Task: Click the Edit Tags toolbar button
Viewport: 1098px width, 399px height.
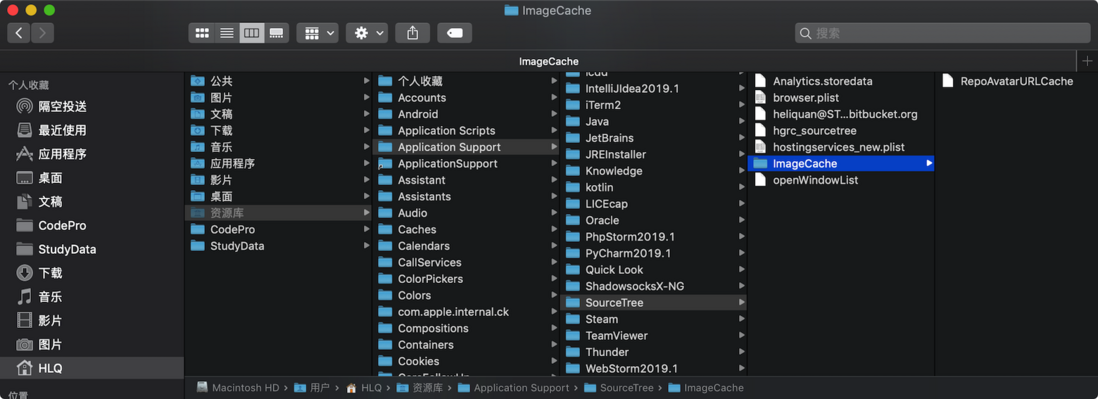Action: [x=454, y=33]
